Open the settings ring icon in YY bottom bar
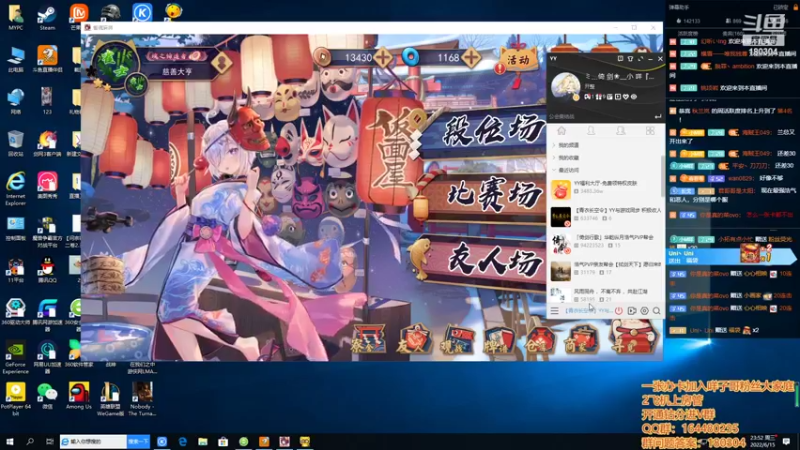Viewport: 800px width, 450px height. coord(644,311)
